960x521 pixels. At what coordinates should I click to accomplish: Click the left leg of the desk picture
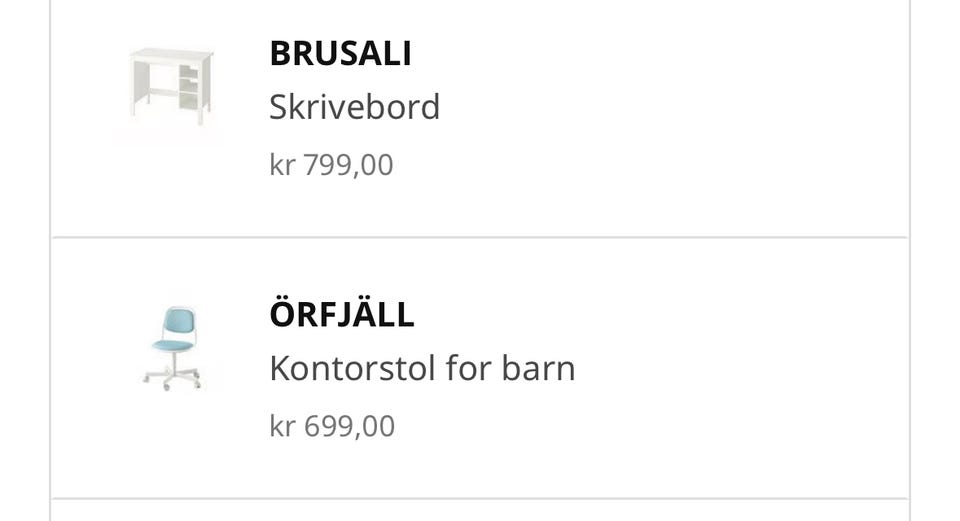(x=140, y=89)
